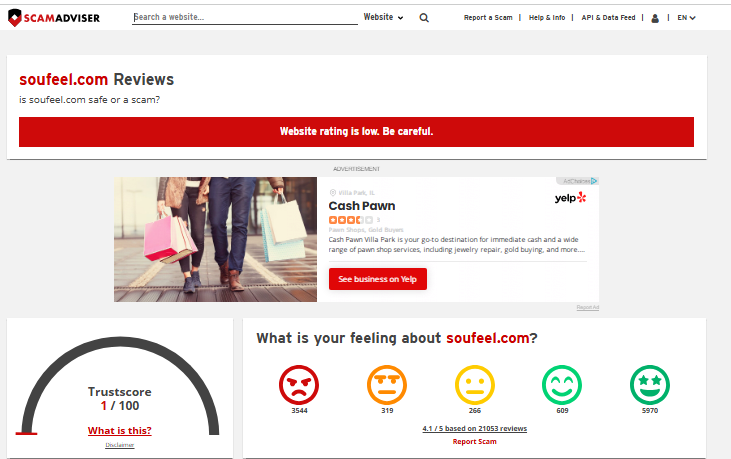This screenshot has width=731, height=459.
Task: Select the yellow neutral face rating
Action: [475, 385]
